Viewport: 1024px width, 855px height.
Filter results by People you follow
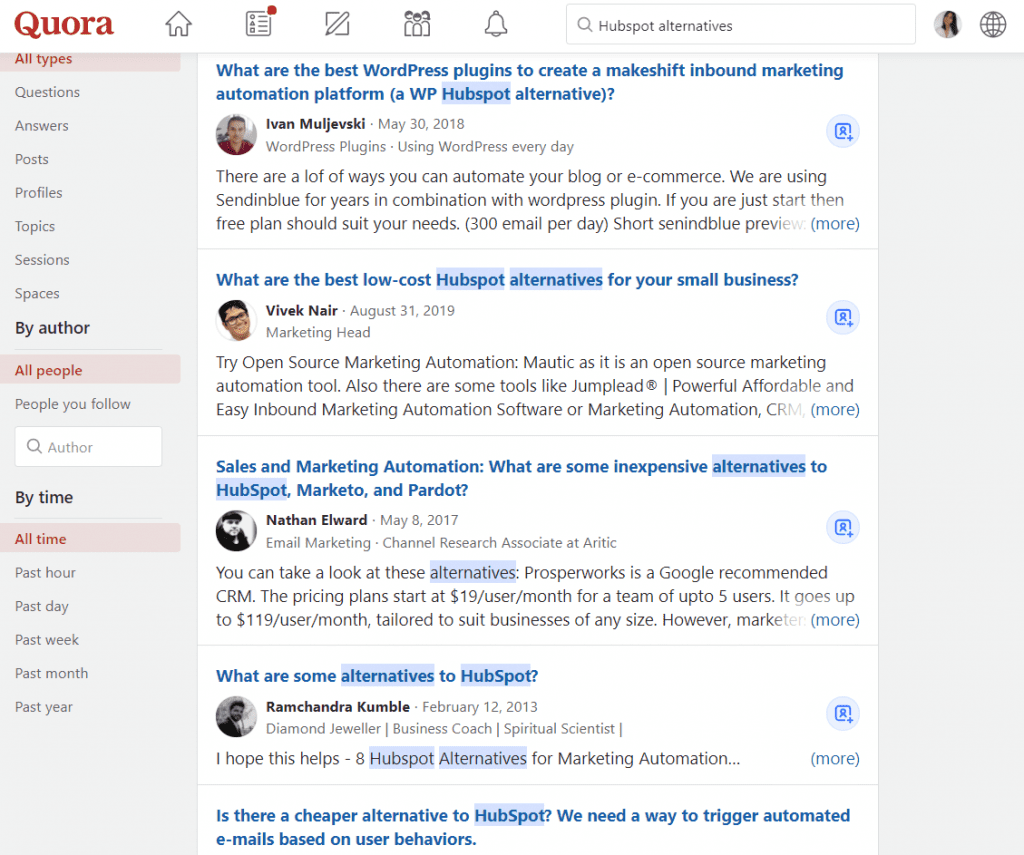point(73,404)
